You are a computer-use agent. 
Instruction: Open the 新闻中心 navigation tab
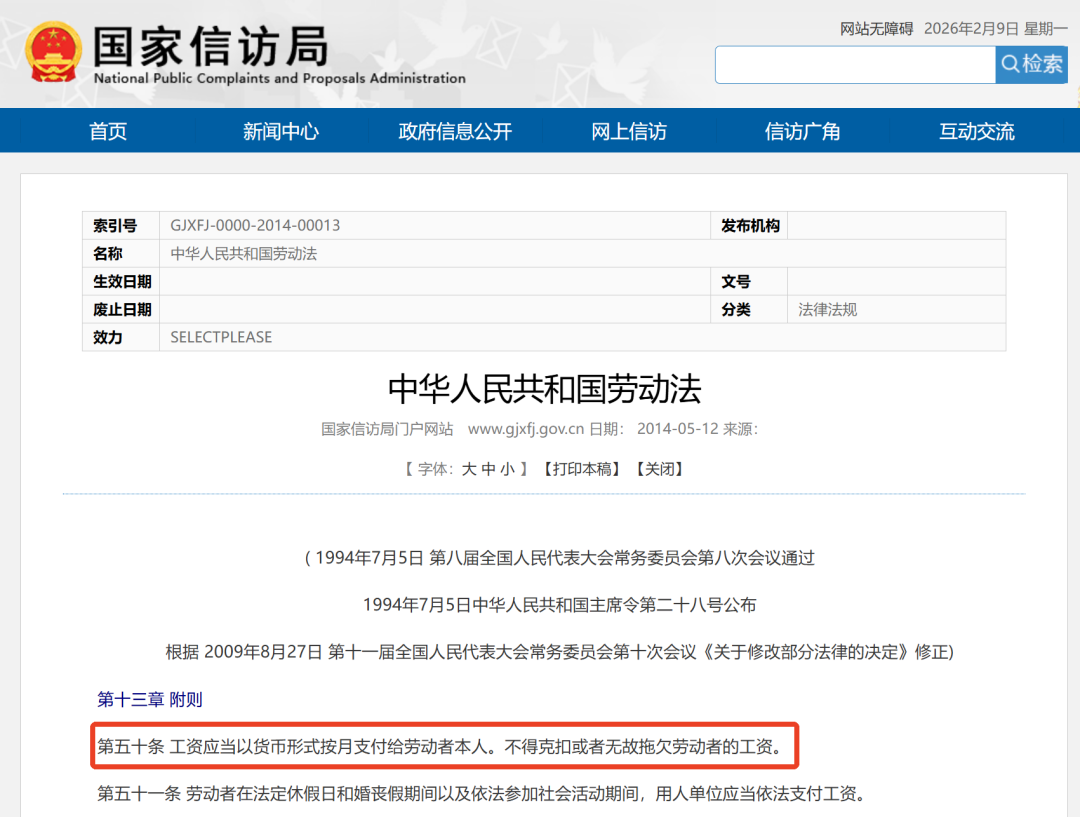point(281,131)
